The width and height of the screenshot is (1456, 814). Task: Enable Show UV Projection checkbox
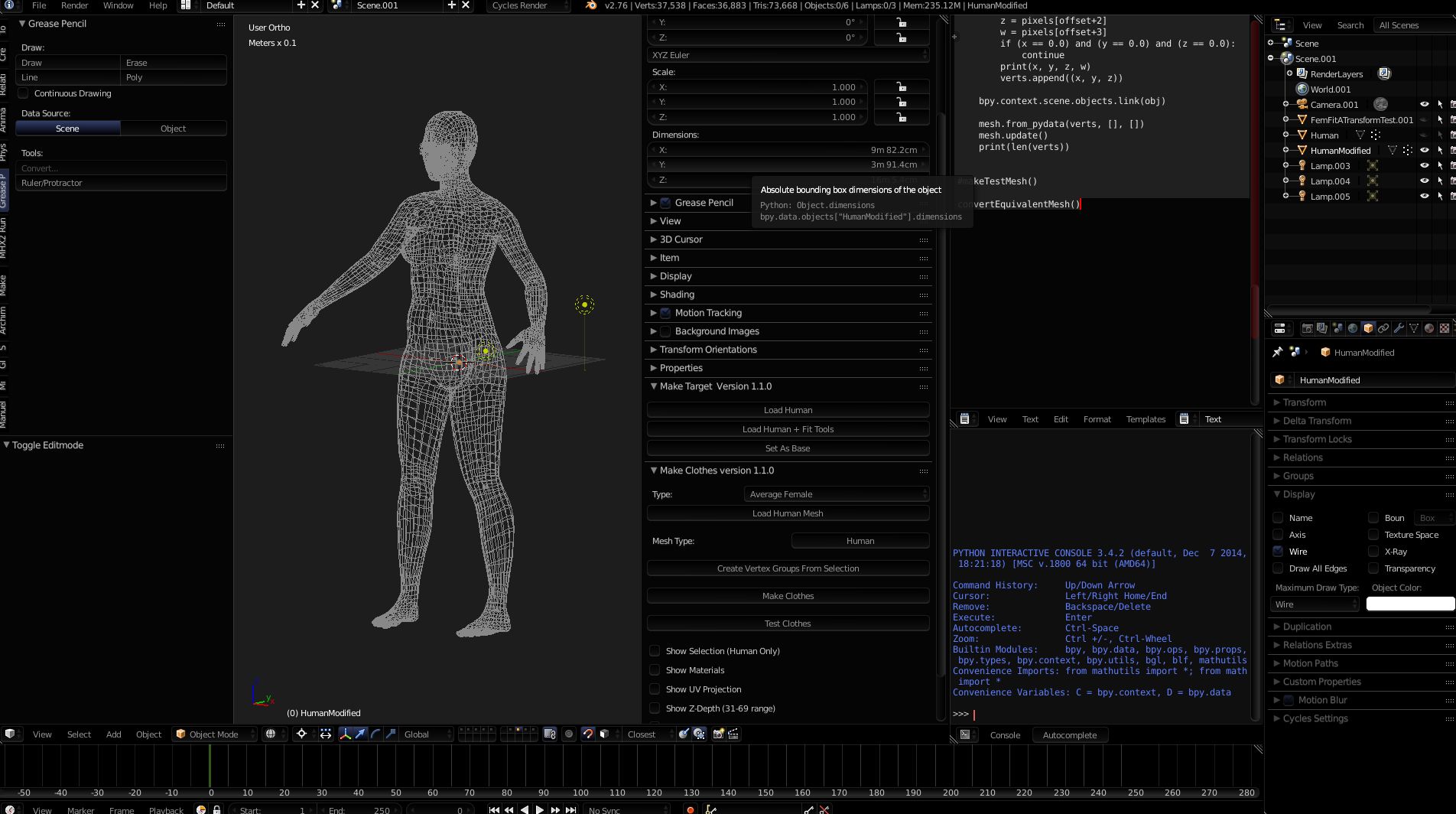pos(655,689)
